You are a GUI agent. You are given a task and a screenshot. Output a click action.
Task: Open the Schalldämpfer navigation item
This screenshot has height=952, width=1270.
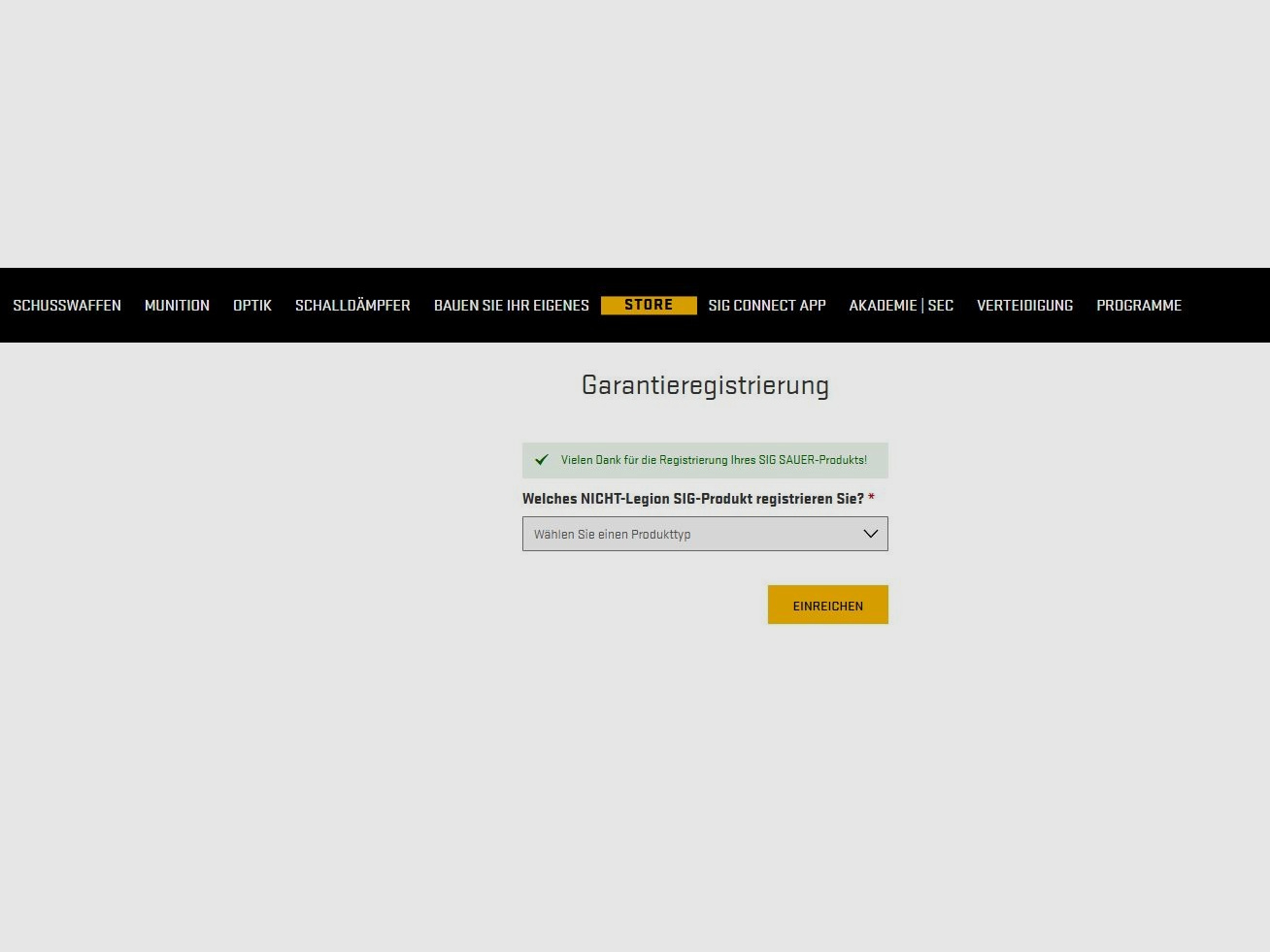352,306
